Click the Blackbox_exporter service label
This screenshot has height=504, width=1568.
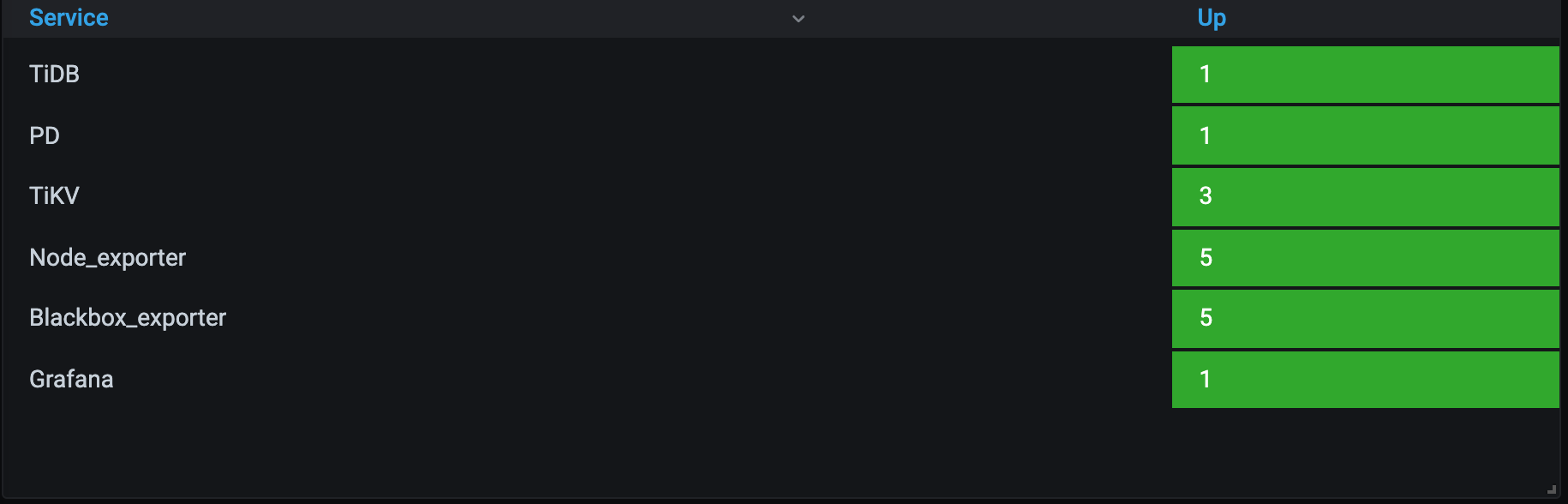pos(128,318)
